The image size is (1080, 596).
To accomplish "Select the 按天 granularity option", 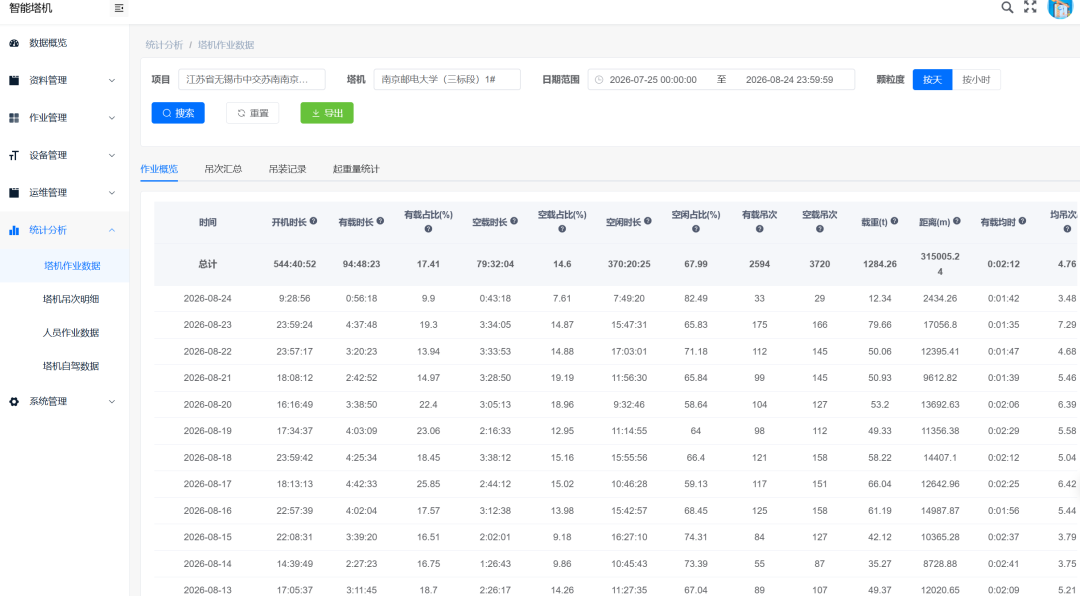I will (933, 79).
